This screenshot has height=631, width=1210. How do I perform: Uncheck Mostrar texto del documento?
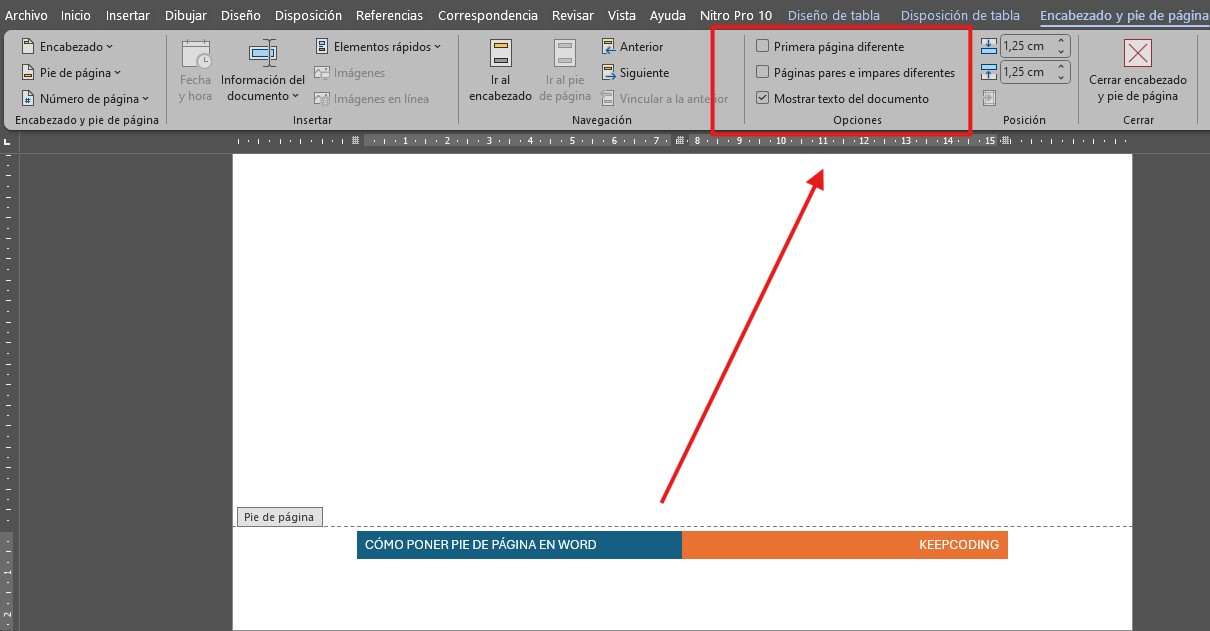(x=843, y=98)
